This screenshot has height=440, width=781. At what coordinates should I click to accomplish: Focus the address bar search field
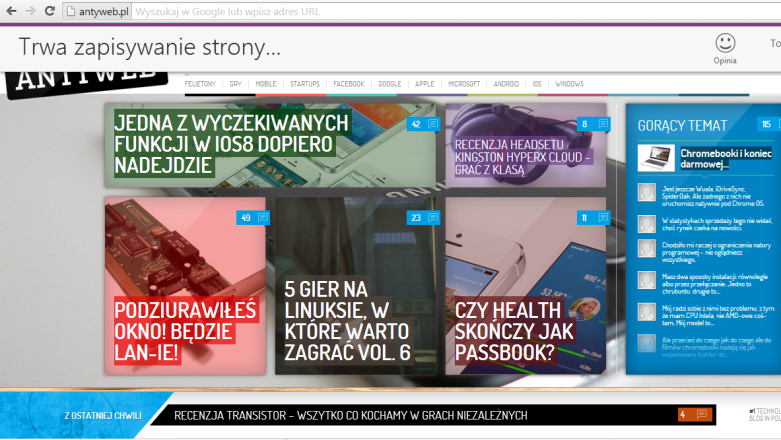tap(456, 11)
